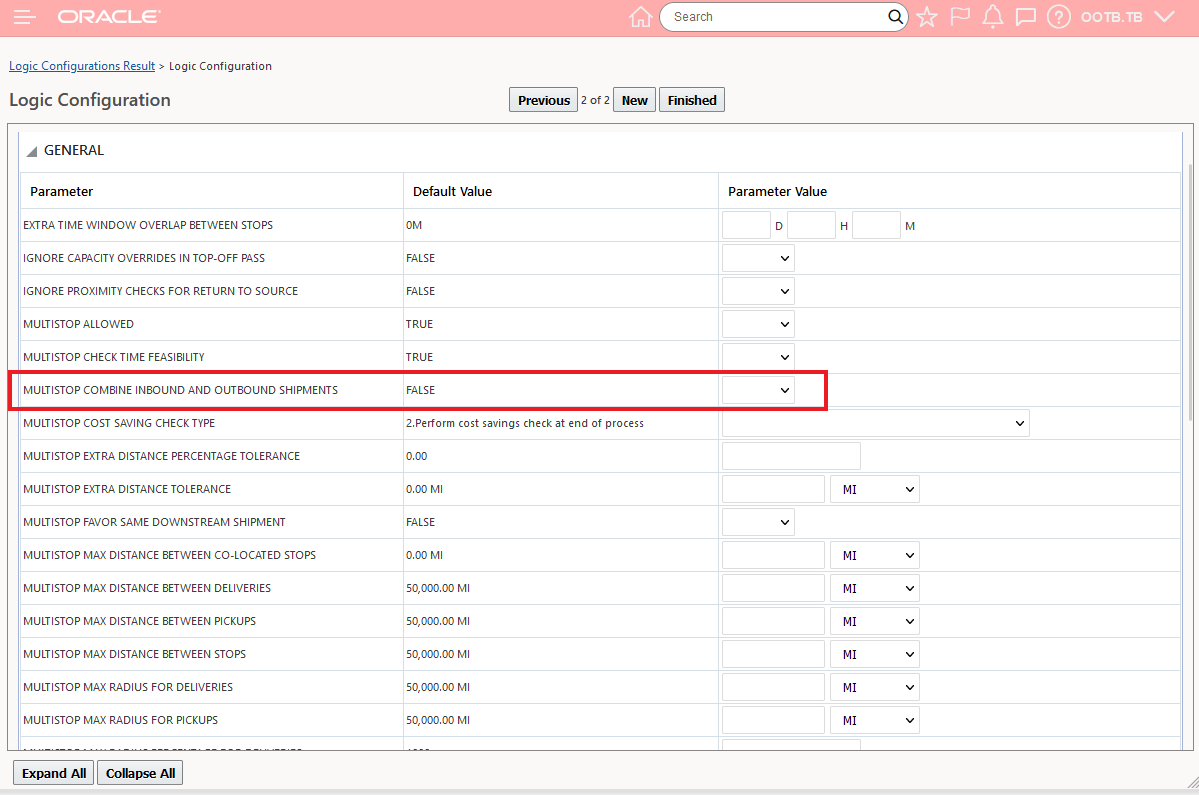The width and height of the screenshot is (1199, 795).
Task: Open Multistop Cost Saving Check Type dropdown
Action: (875, 423)
